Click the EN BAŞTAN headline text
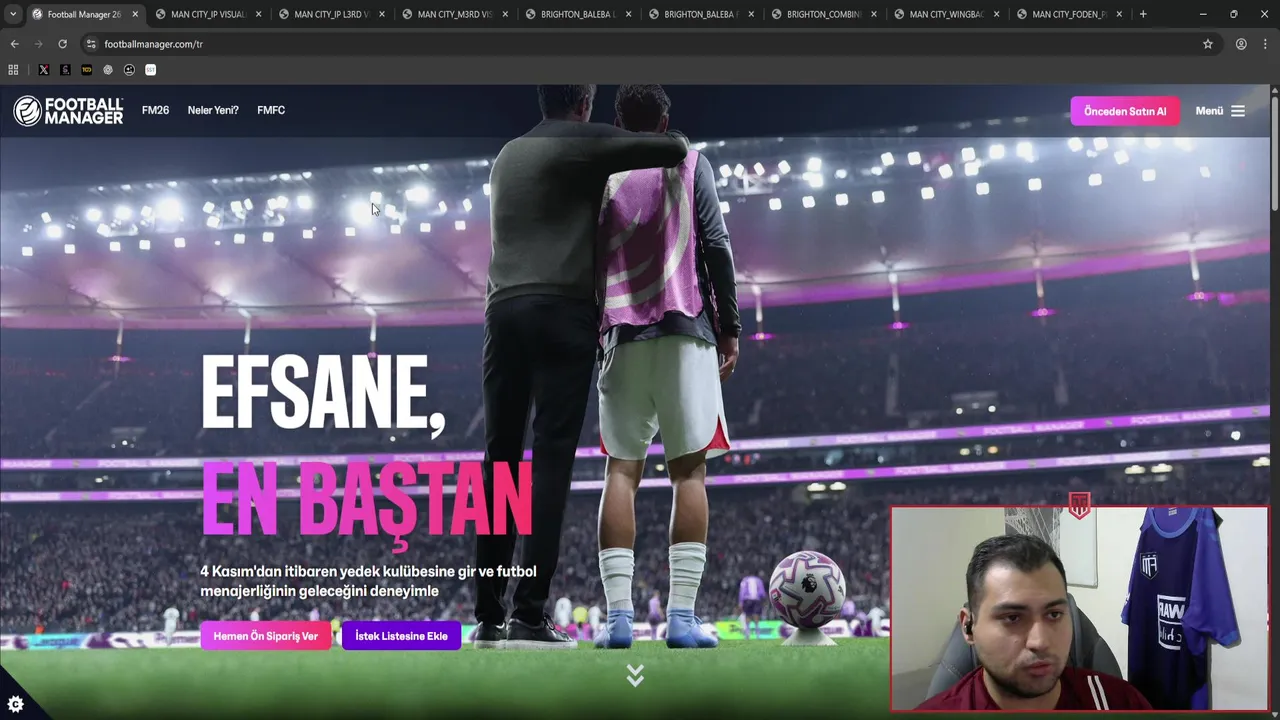The image size is (1280, 720). (366, 501)
